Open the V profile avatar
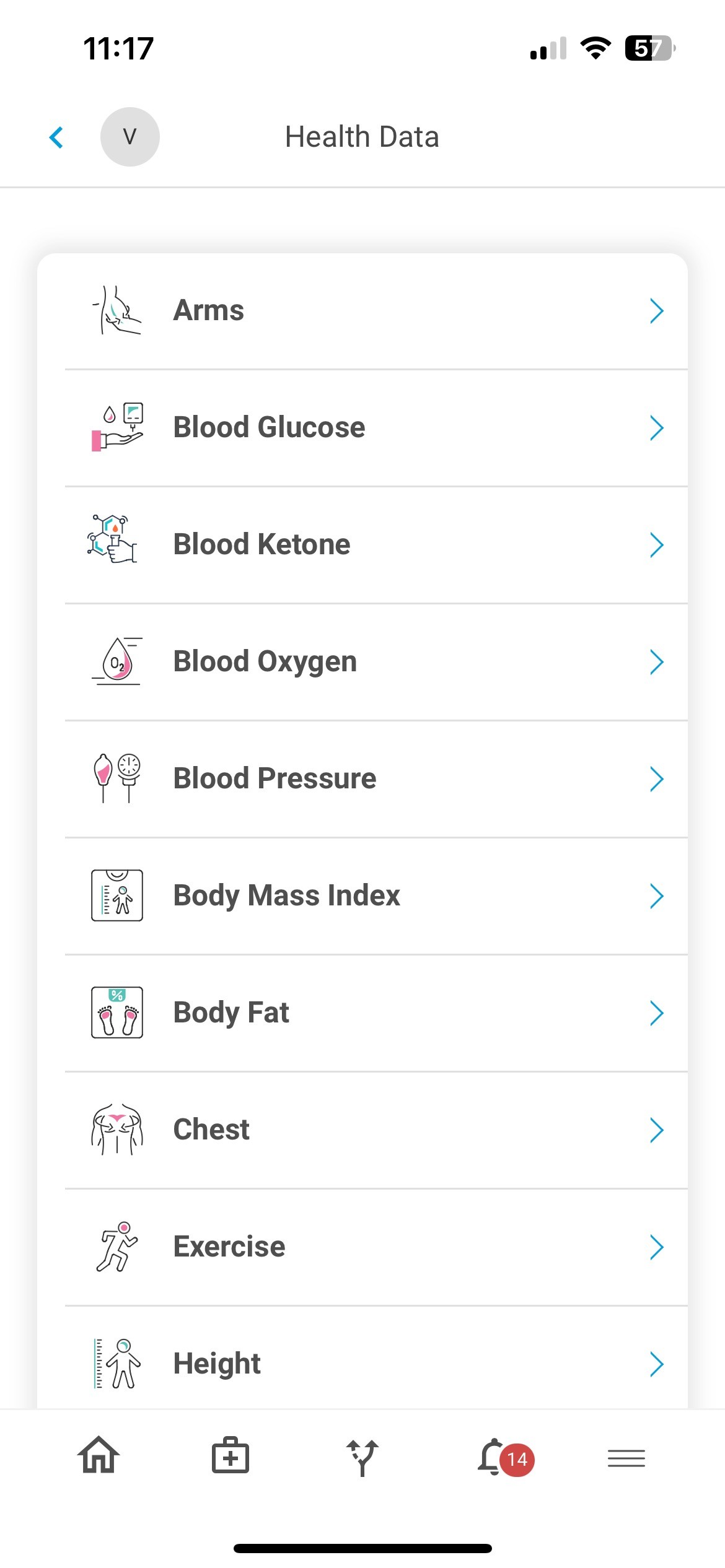The image size is (725, 1568). pos(130,137)
